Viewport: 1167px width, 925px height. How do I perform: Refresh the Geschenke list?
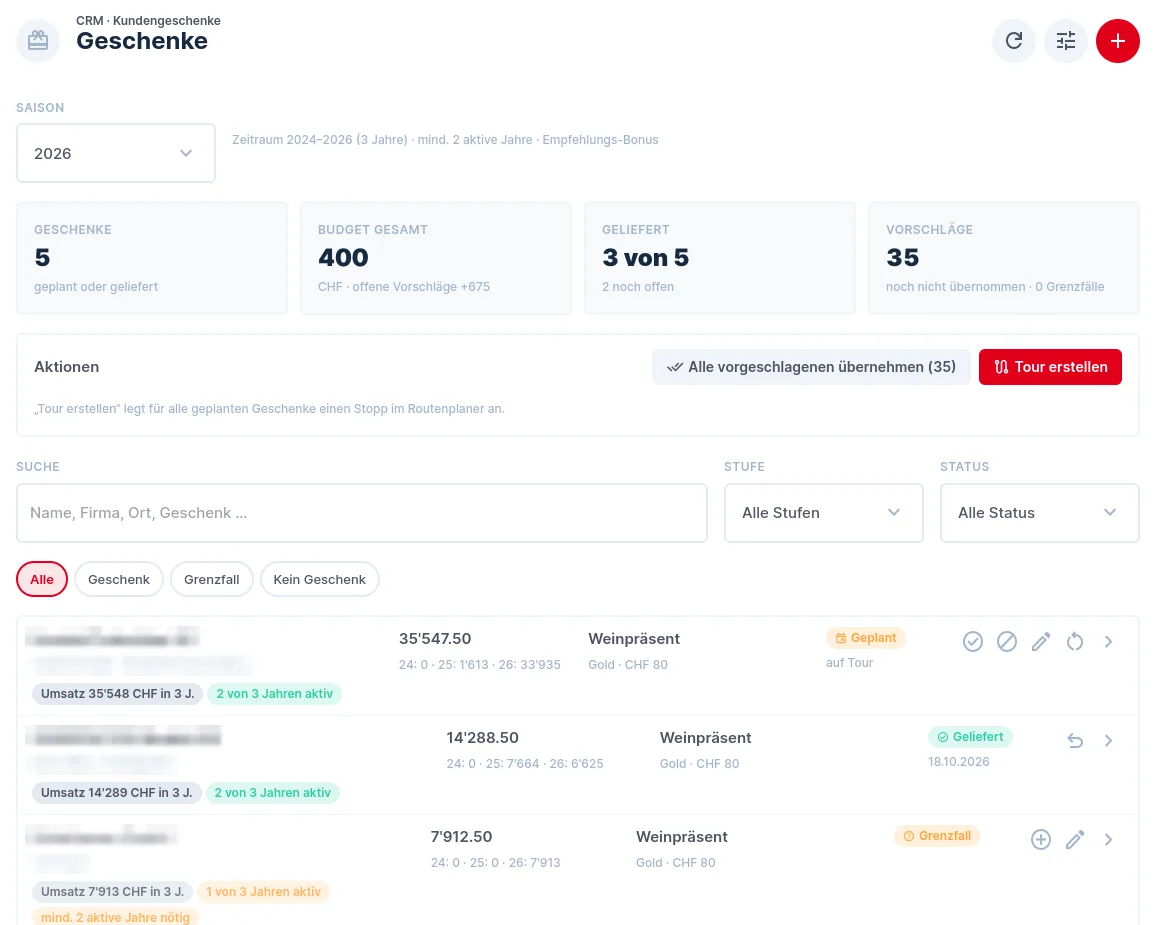tap(1014, 41)
